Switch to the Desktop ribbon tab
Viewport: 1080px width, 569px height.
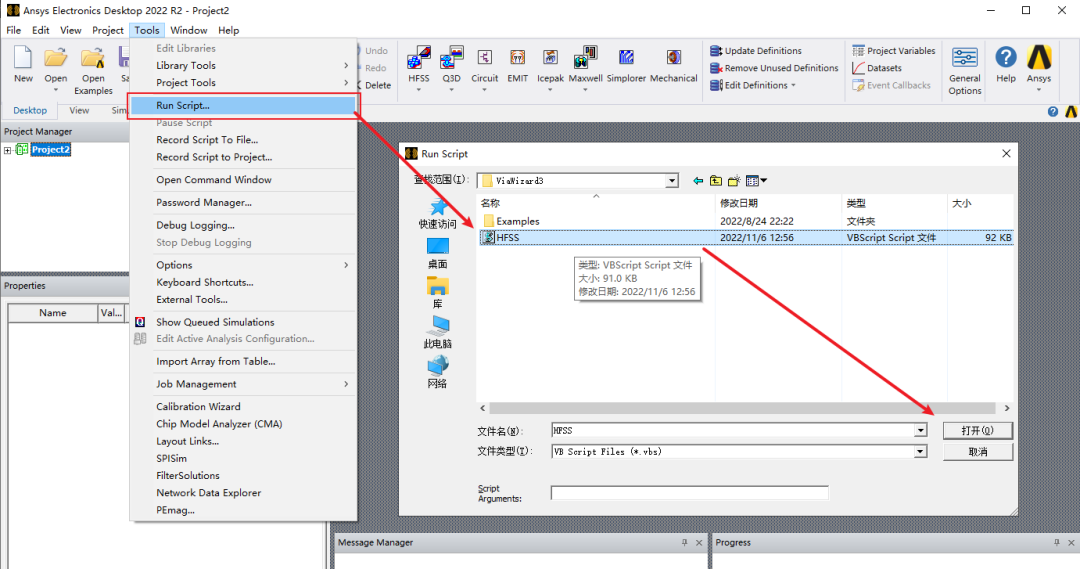click(30, 110)
